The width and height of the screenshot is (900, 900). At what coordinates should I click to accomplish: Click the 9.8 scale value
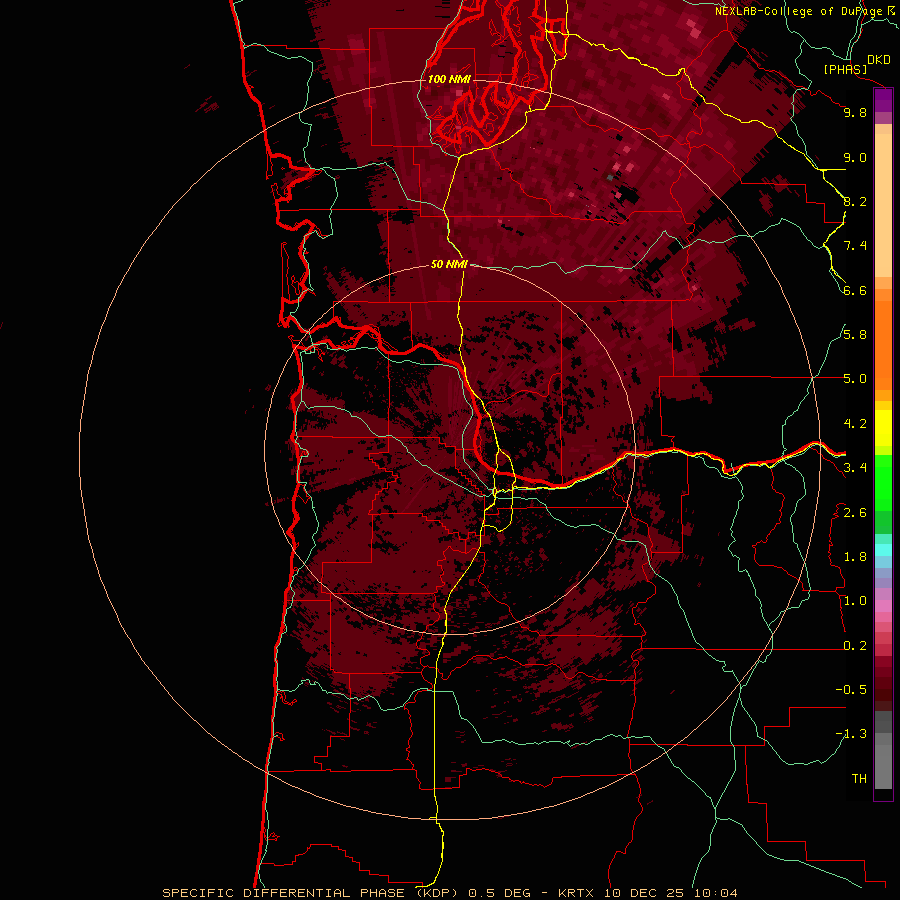click(855, 112)
